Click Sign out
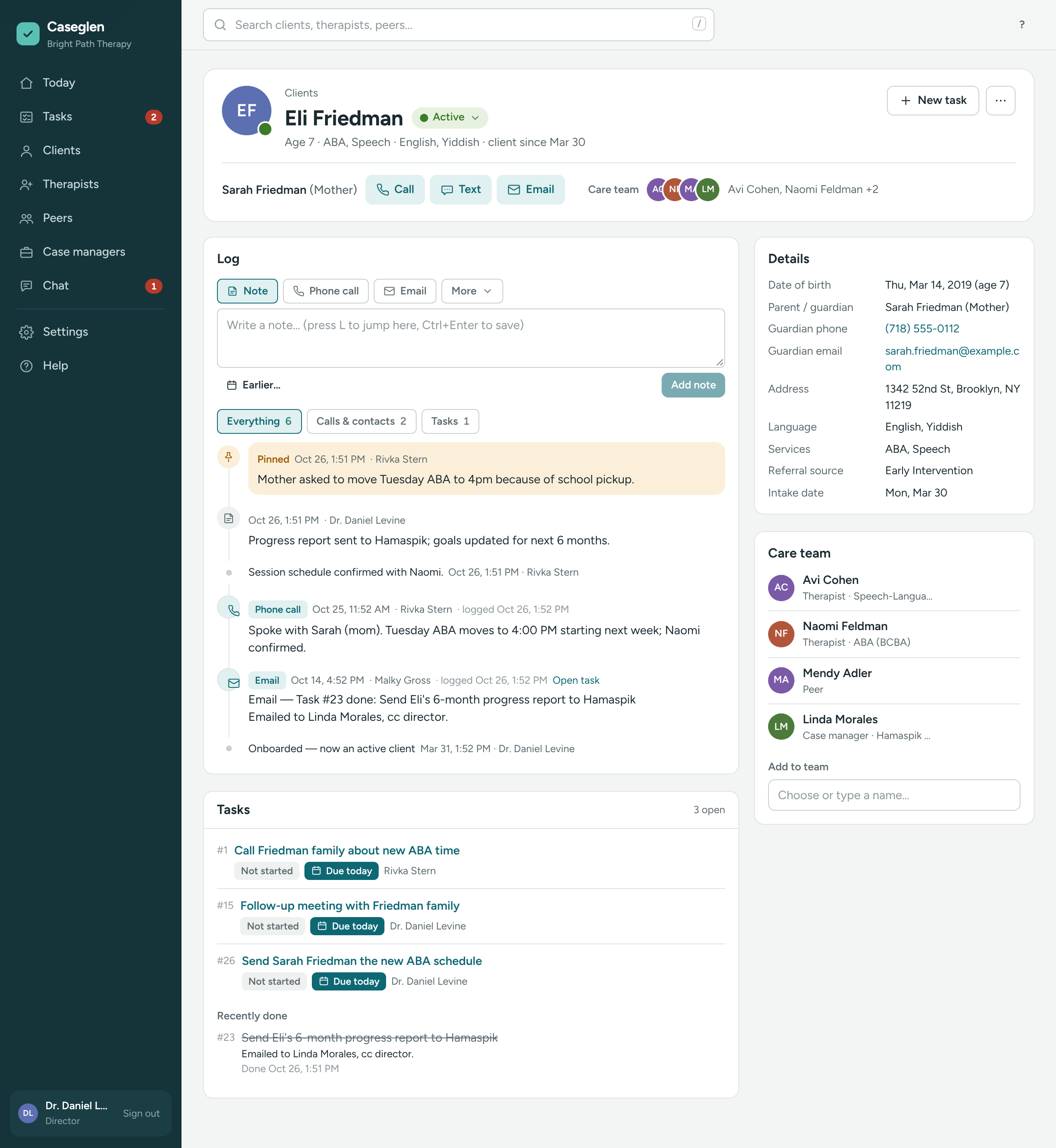Viewport: 1056px width, 1148px height. tap(141, 1113)
